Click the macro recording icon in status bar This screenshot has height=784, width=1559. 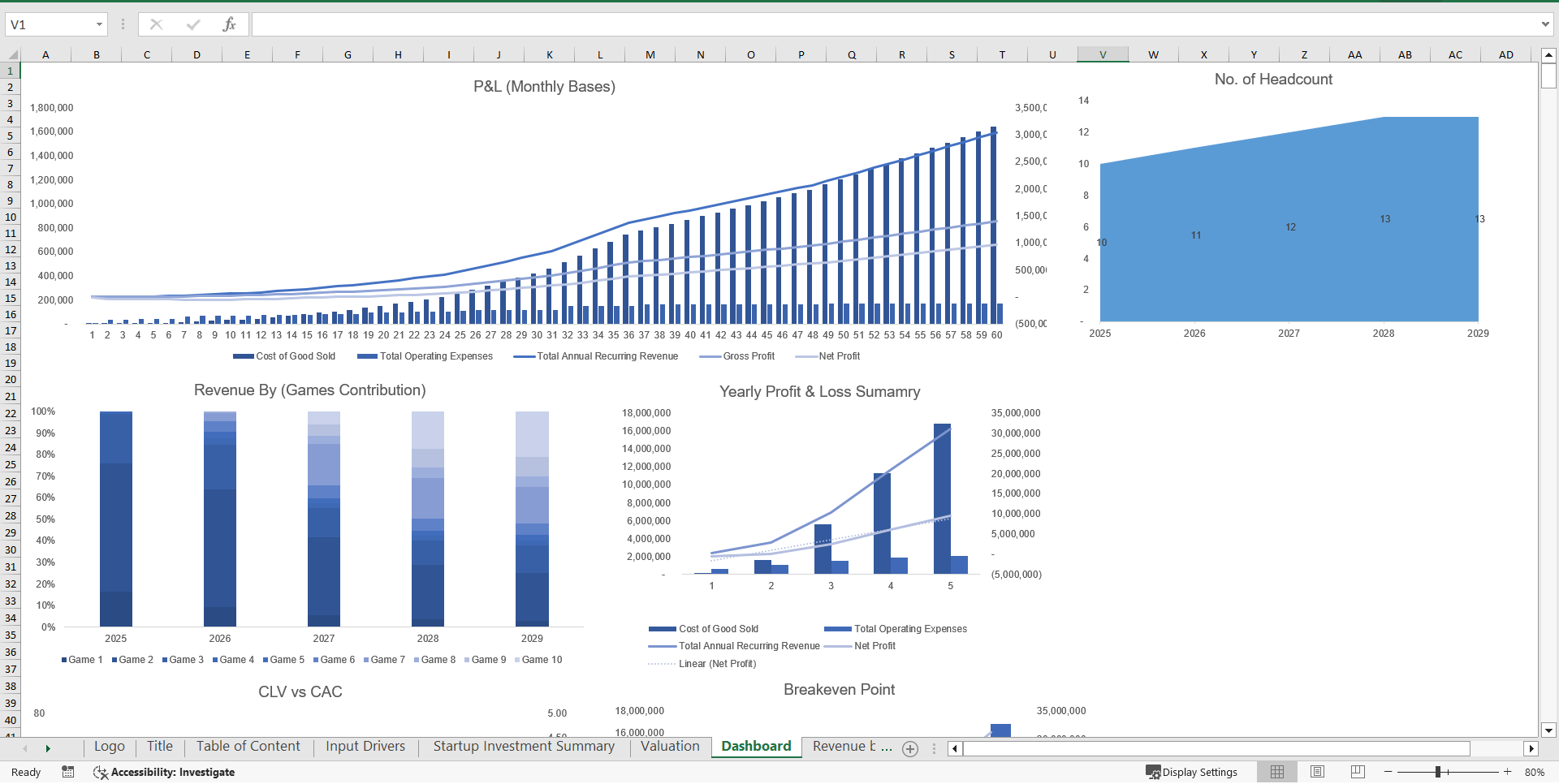pyautogui.click(x=68, y=772)
